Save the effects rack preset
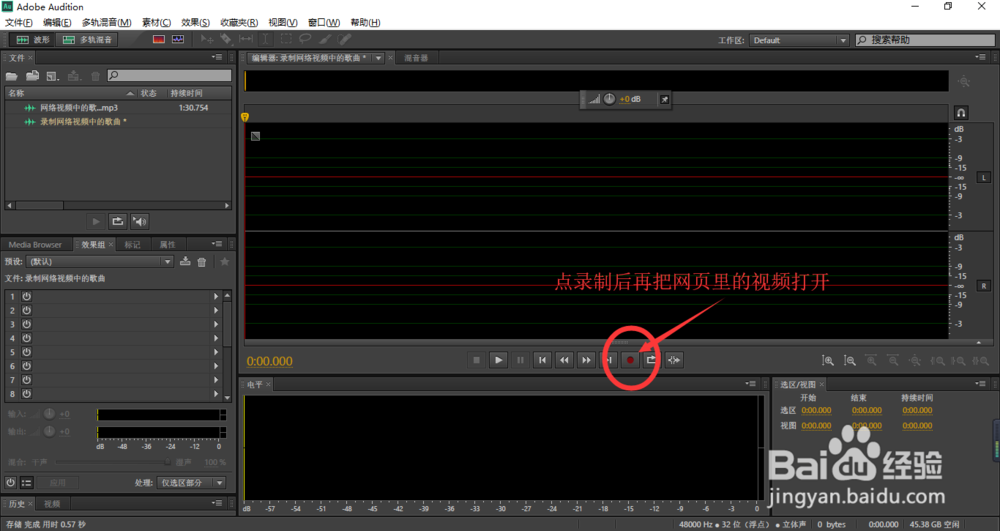 coord(185,261)
